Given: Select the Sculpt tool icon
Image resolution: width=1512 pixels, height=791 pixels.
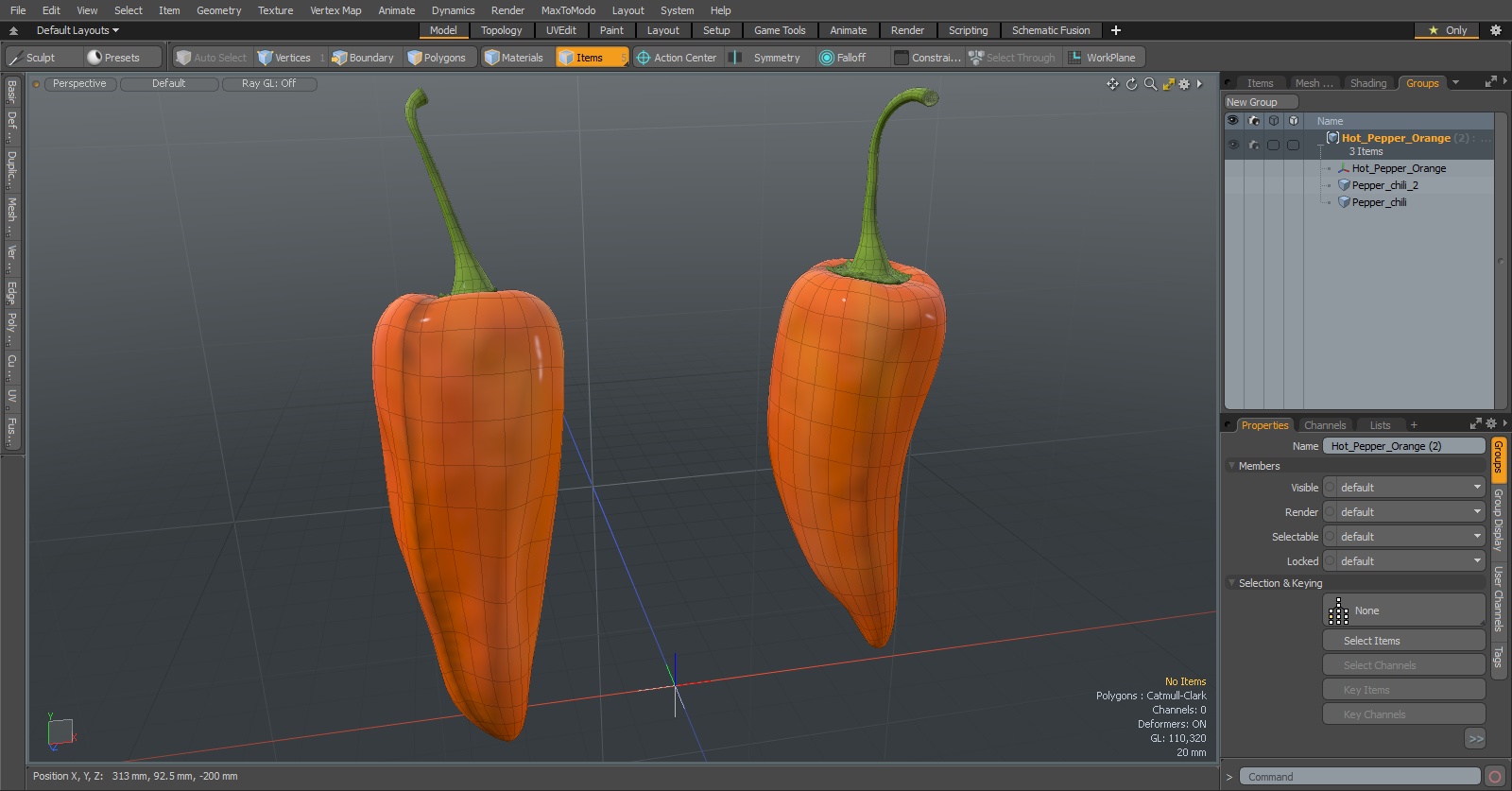Looking at the screenshot, I should [15, 58].
